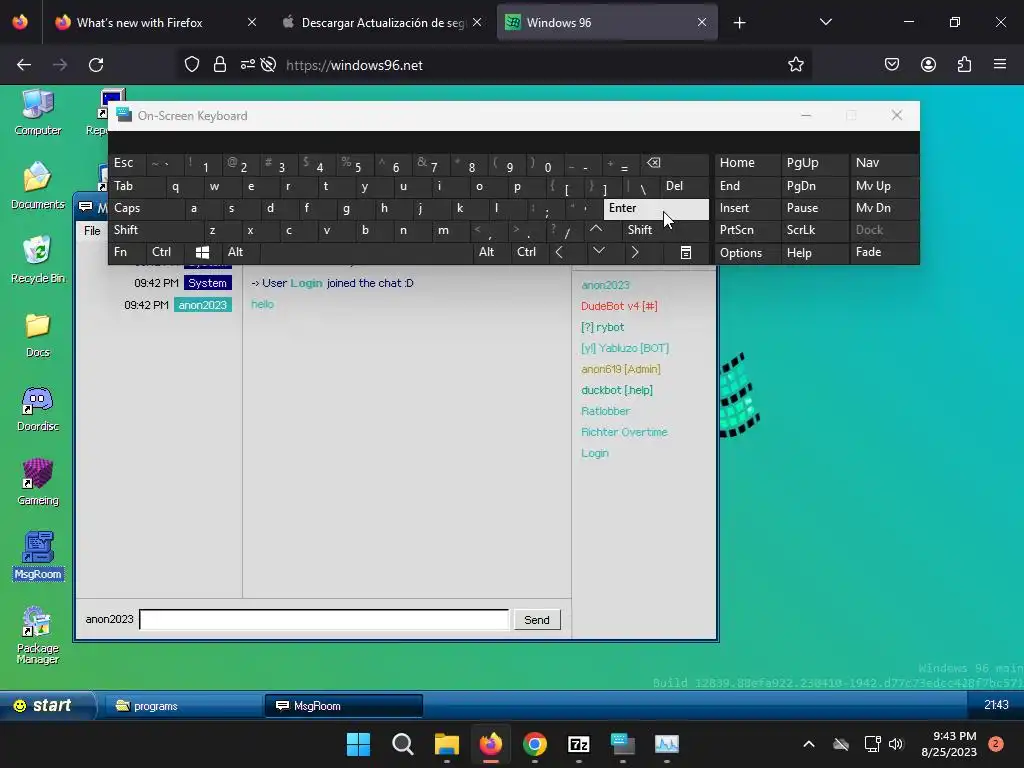Open Windows taskbar search
Image resolution: width=1024 pixels, height=768 pixels.
click(x=402, y=744)
